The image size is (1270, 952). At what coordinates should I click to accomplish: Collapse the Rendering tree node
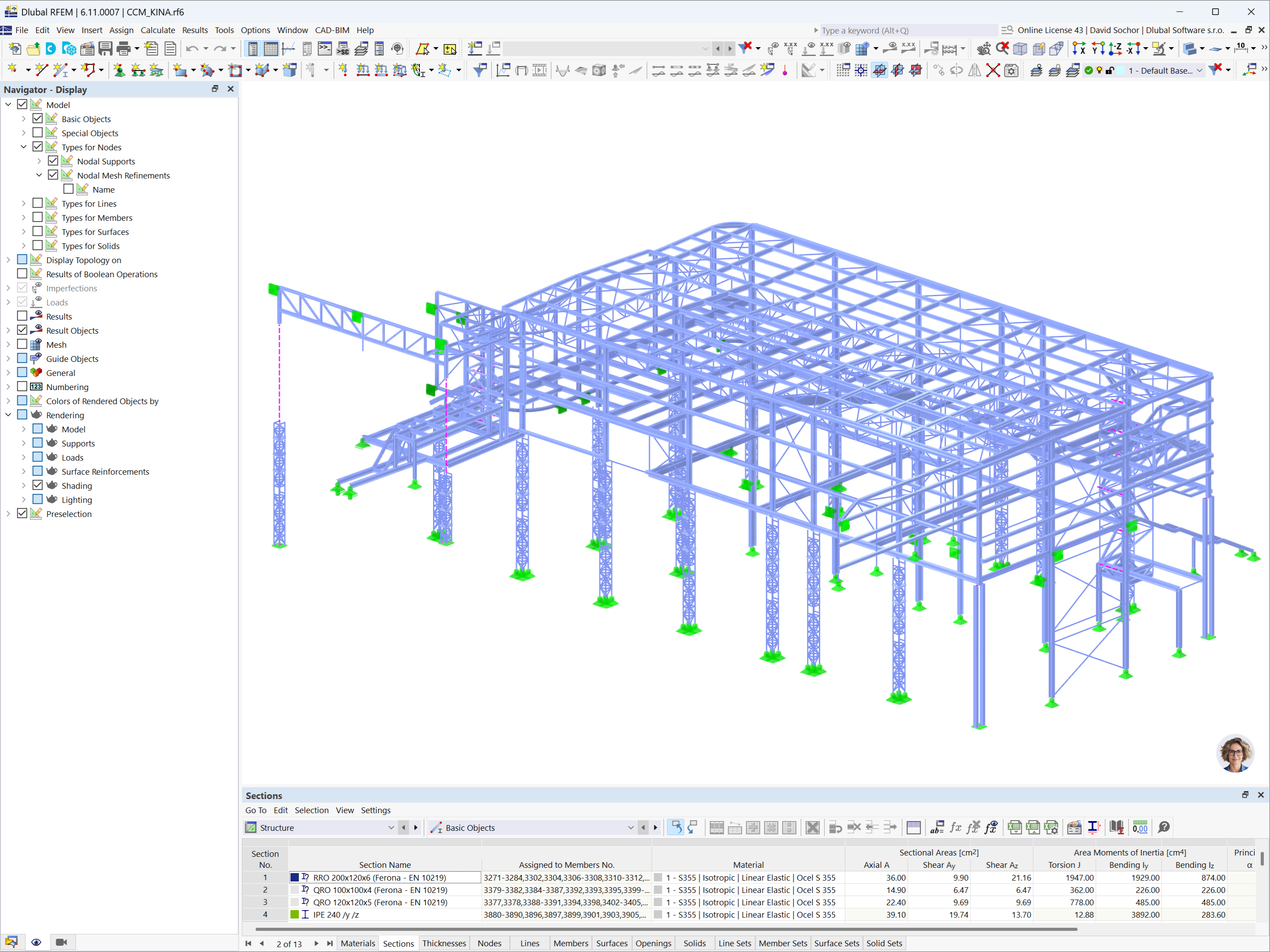pos(9,415)
